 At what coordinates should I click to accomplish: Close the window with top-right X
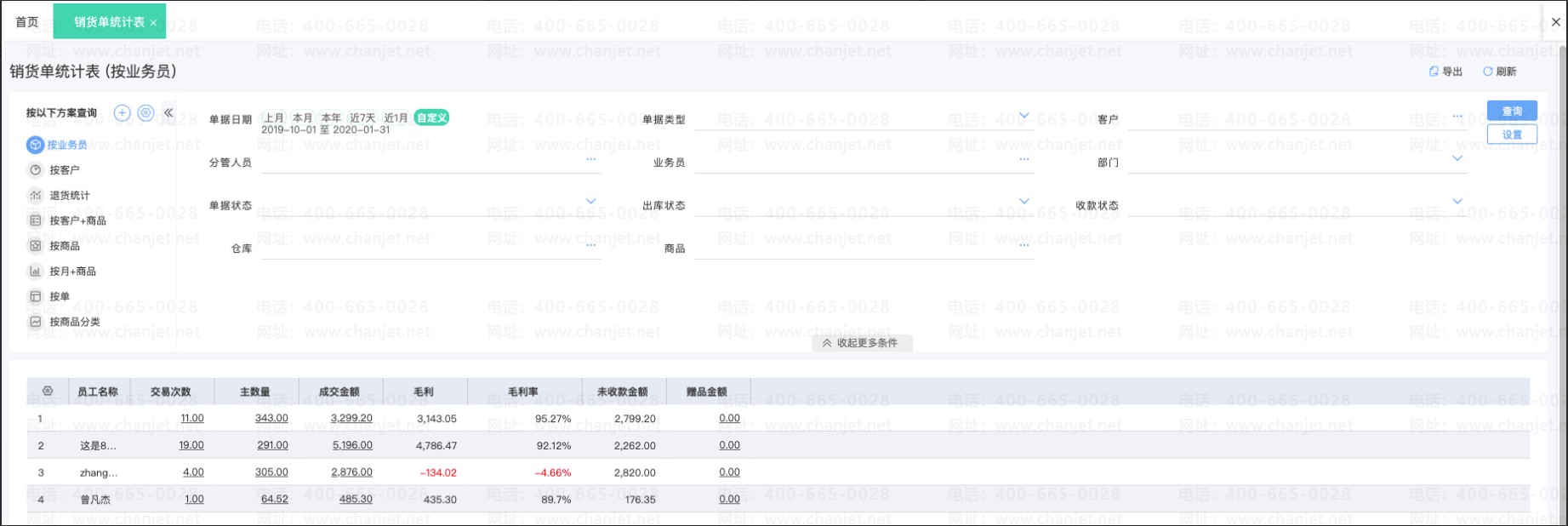[x=1556, y=22]
